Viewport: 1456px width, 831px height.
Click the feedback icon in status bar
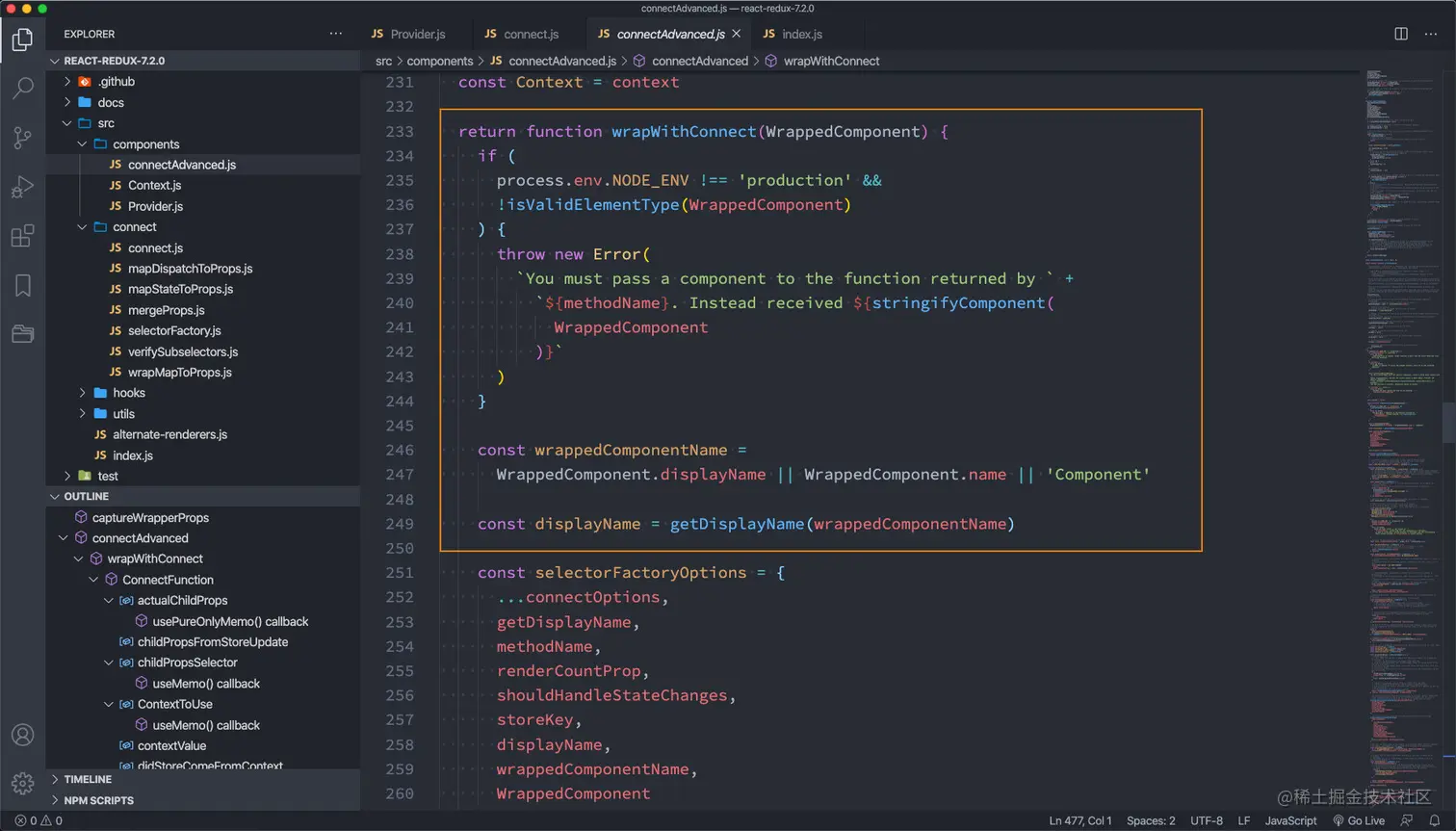click(x=1407, y=820)
